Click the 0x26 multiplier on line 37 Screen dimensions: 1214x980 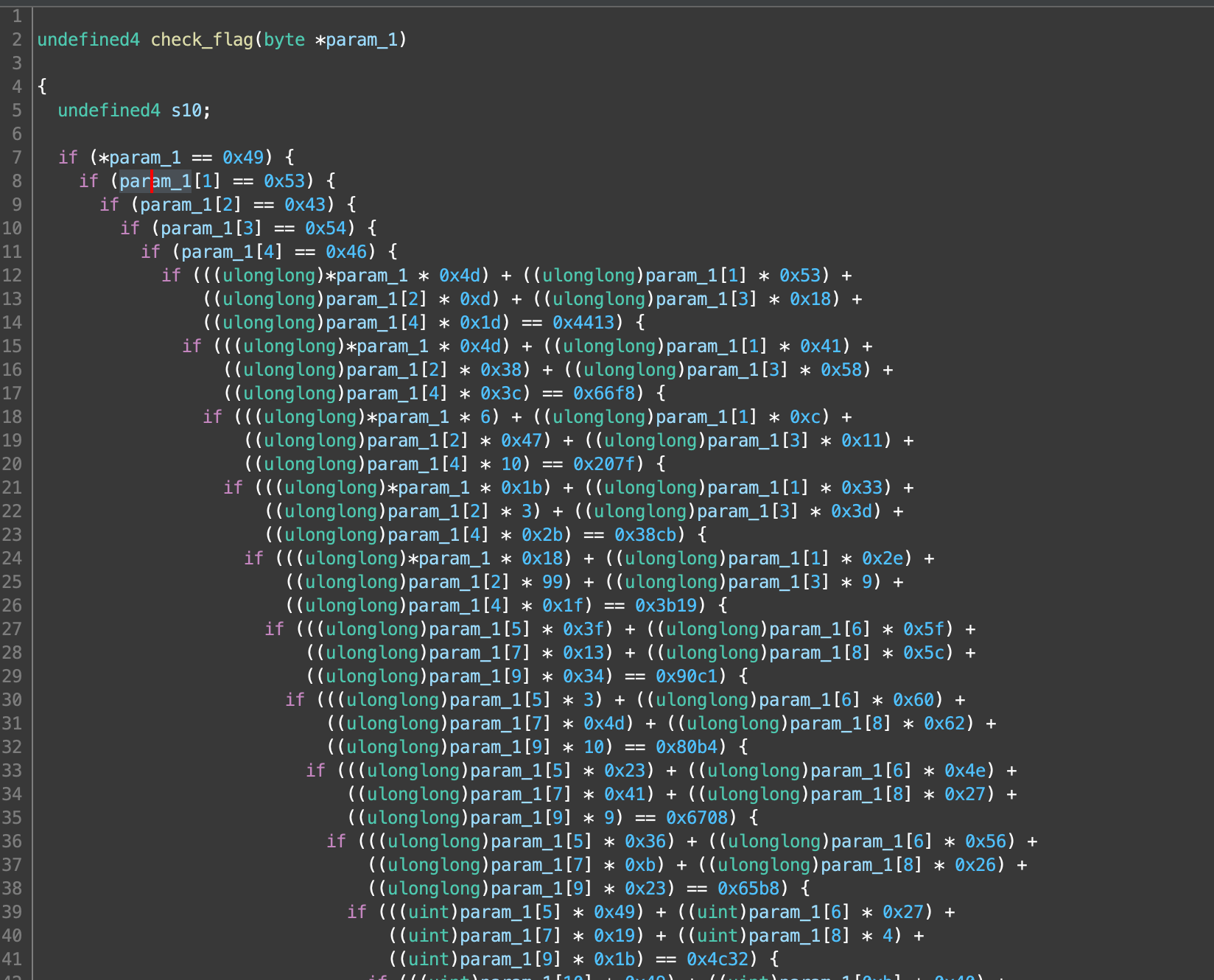coord(975,865)
